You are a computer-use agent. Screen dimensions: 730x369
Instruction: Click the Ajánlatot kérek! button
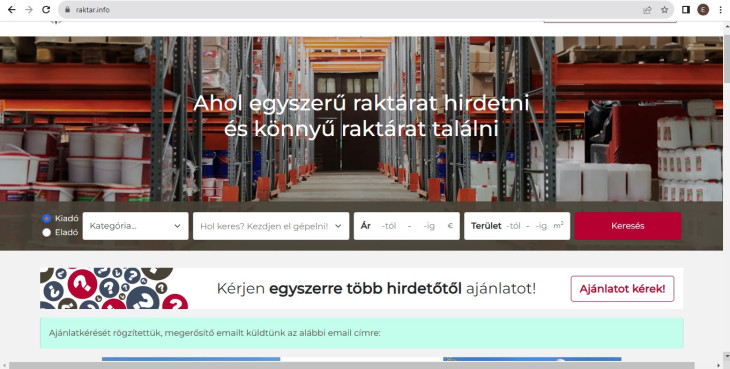pyautogui.click(x=622, y=289)
